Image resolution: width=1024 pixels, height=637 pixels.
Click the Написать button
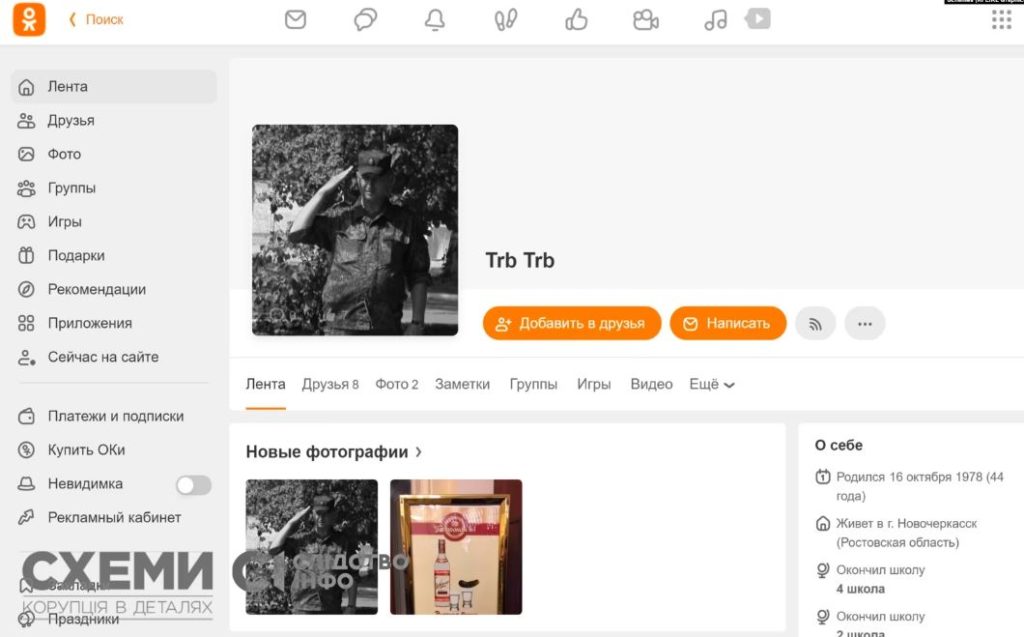728,323
